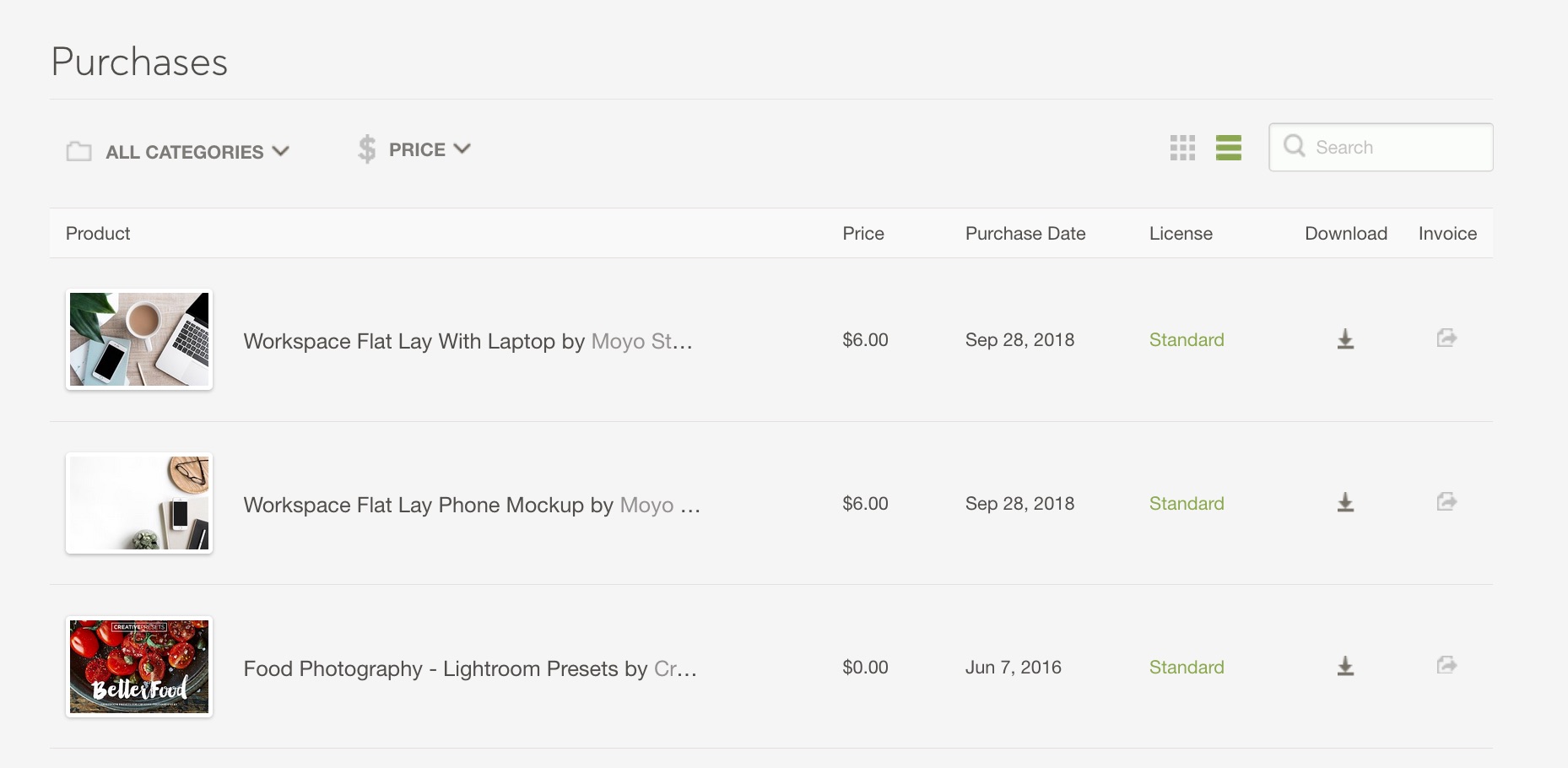The height and width of the screenshot is (768, 1568).
Task: Open Workspace Flat Lay With Laptop thumbnail
Action: (x=139, y=339)
